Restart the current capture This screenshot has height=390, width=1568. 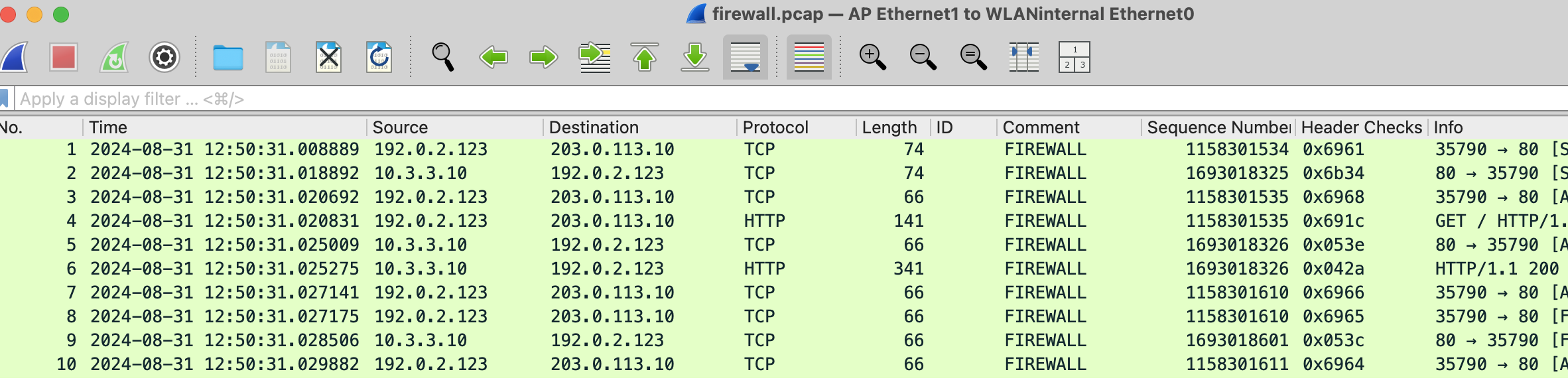(x=114, y=57)
